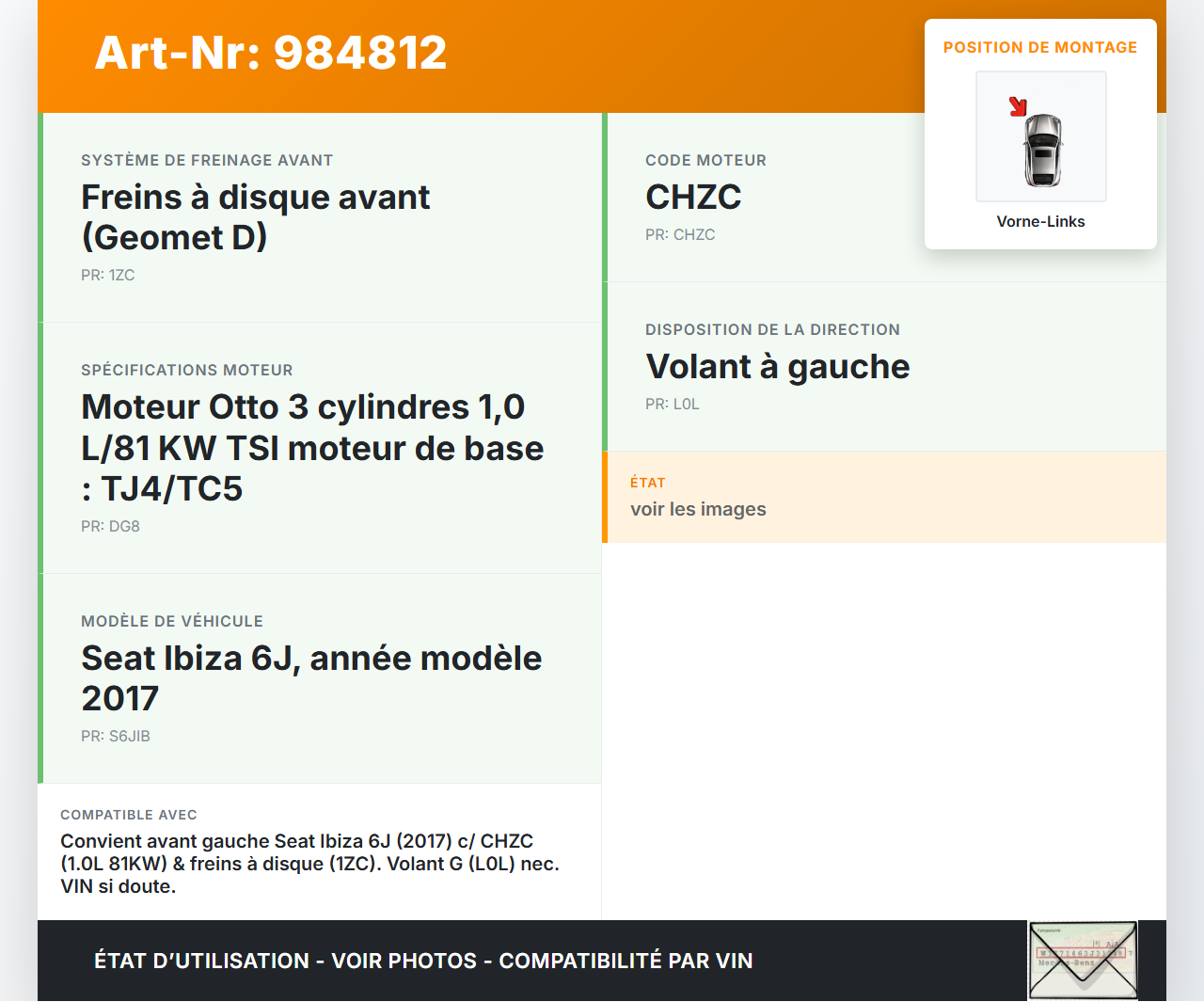Select the PR: S6JIB code label
Viewport: 1204px width, 1002px height.
[x=116, y=736]
